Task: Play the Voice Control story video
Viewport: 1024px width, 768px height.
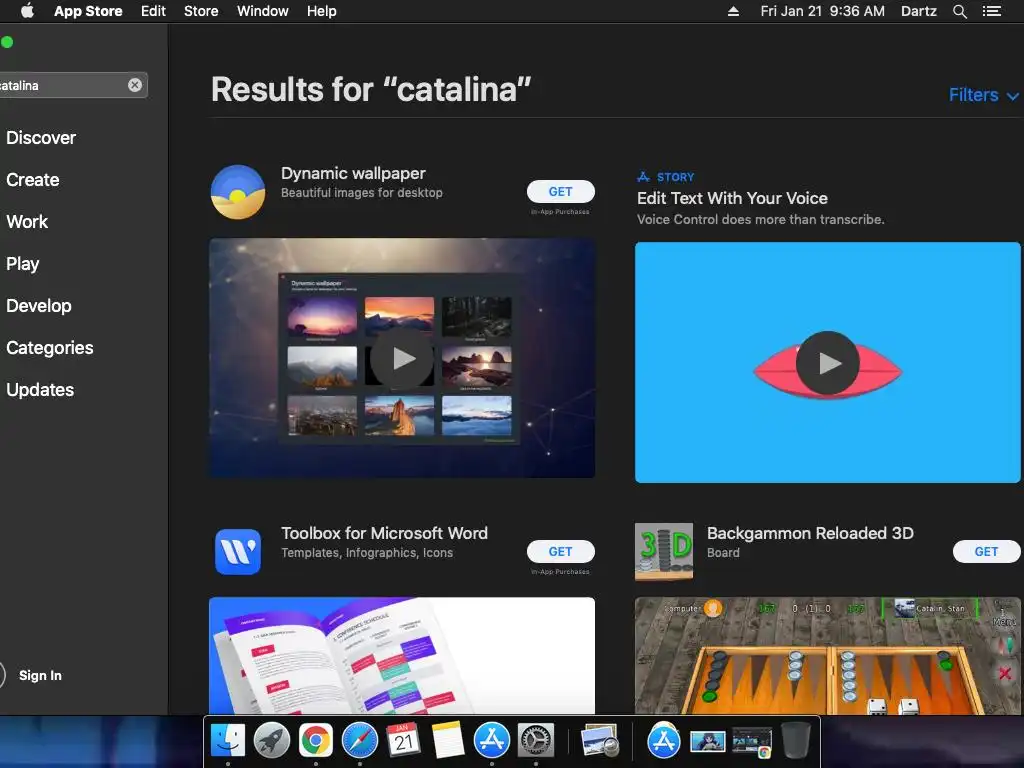Action: coord(827,362)
